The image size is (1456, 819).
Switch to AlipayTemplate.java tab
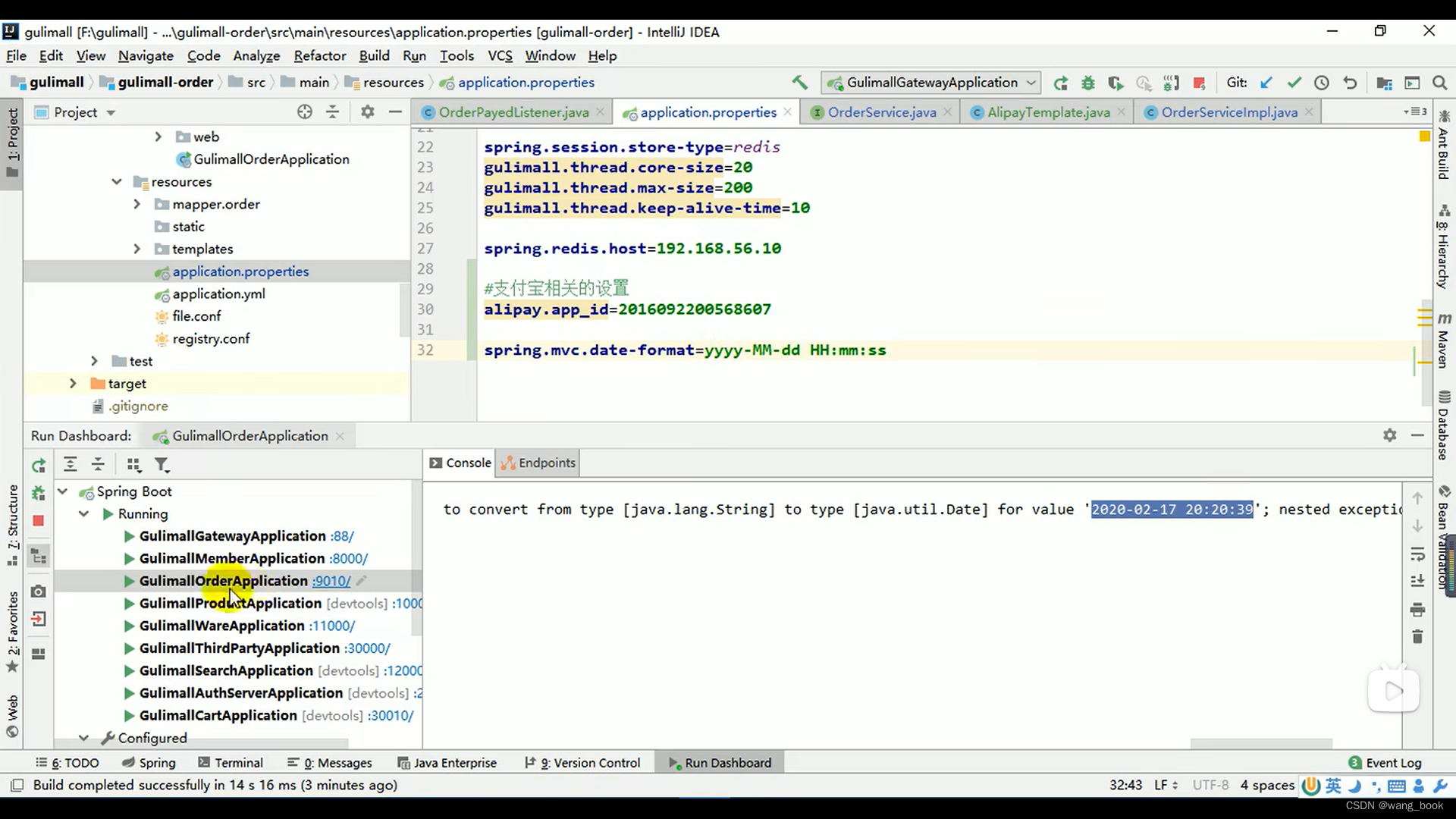point(1048,112)
